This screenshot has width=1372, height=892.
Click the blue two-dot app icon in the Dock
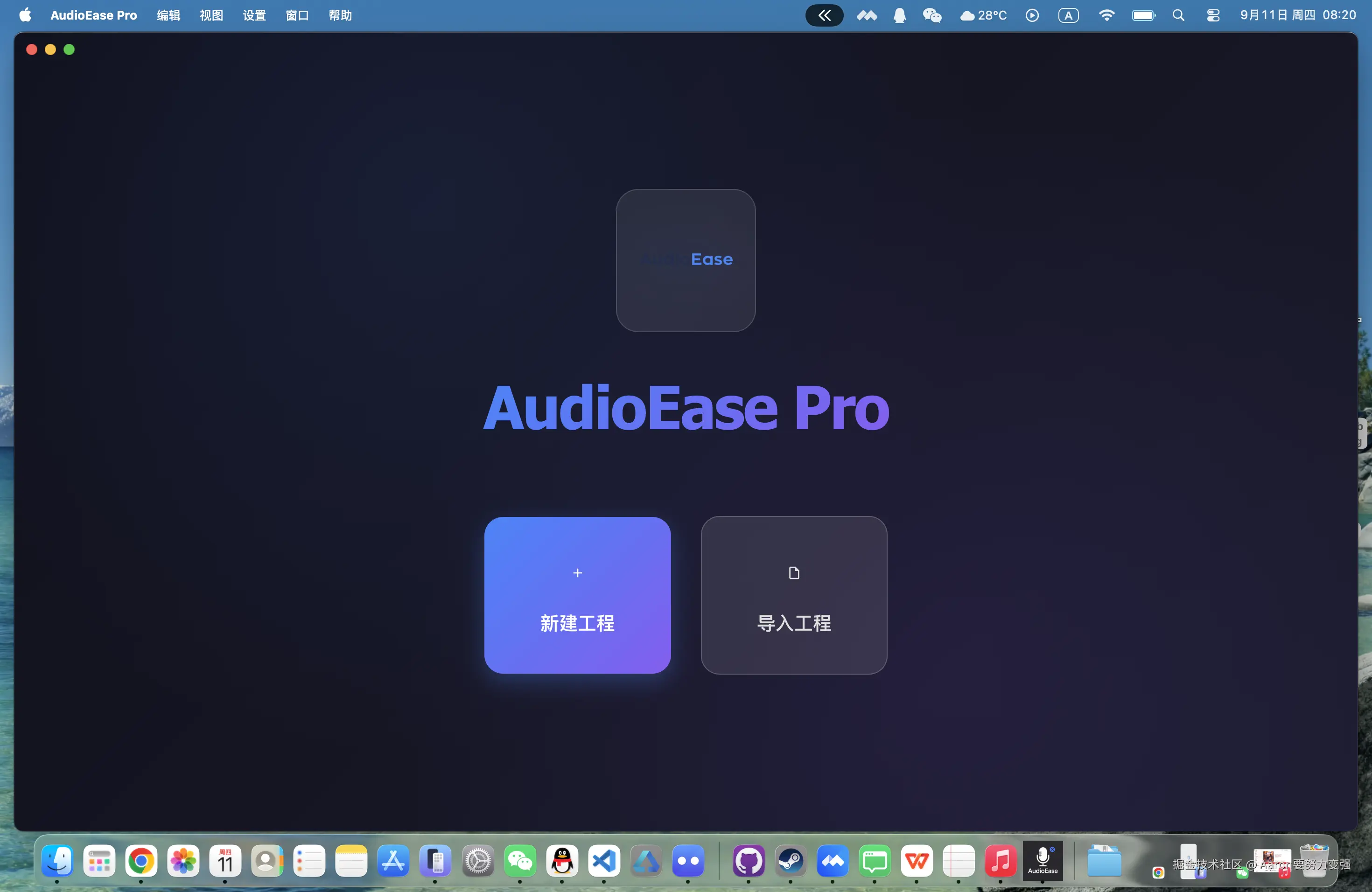point(688,861)
